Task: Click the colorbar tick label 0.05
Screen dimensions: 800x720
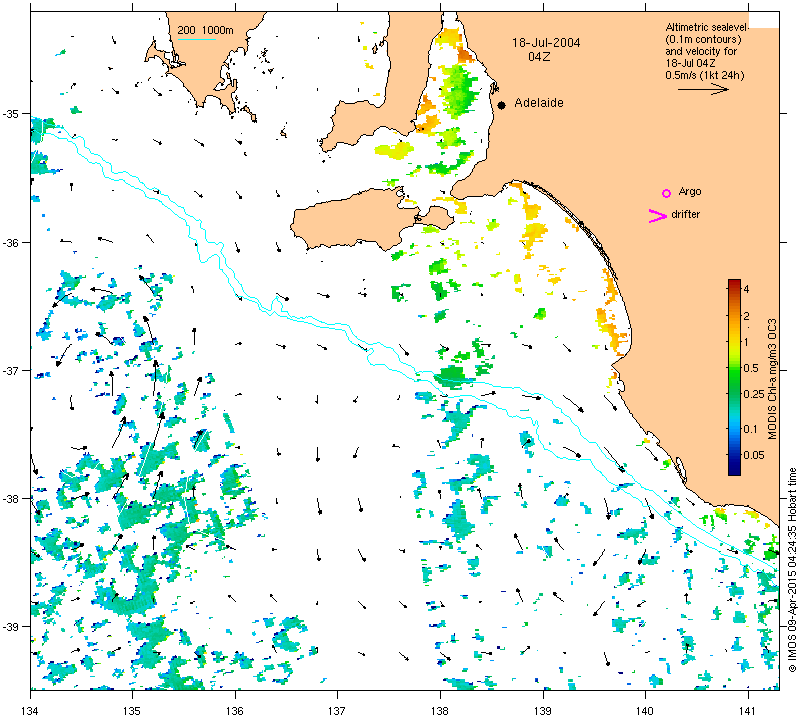Action: pos(754,455)
